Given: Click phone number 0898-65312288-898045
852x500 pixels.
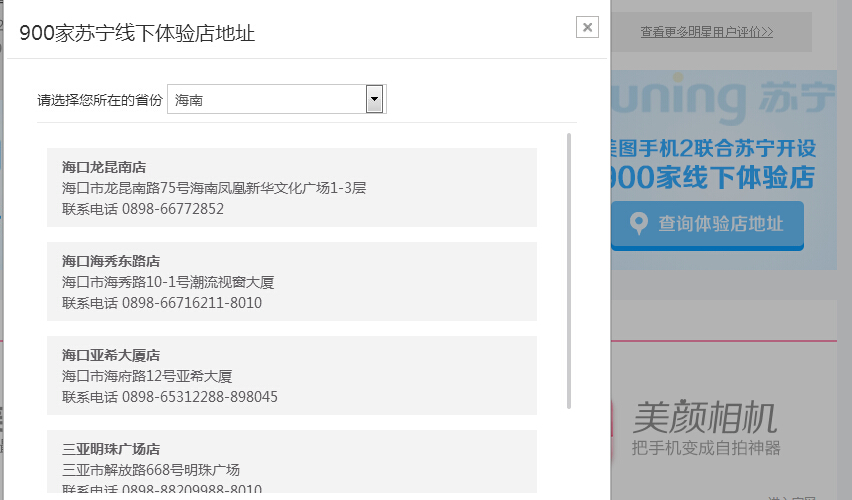Looking at the screenshot, I should pos(199,397).
